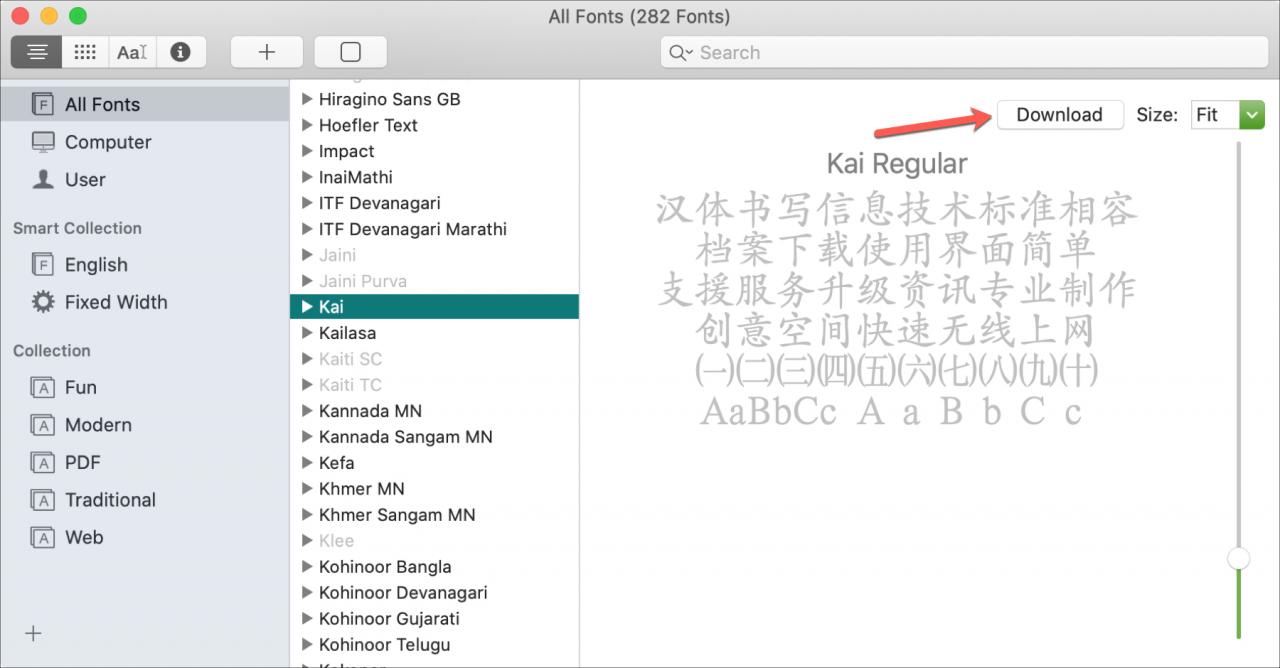Show font information with the info icon
The width and height of the screenshot is (1280, 668).
coord(181,52)
